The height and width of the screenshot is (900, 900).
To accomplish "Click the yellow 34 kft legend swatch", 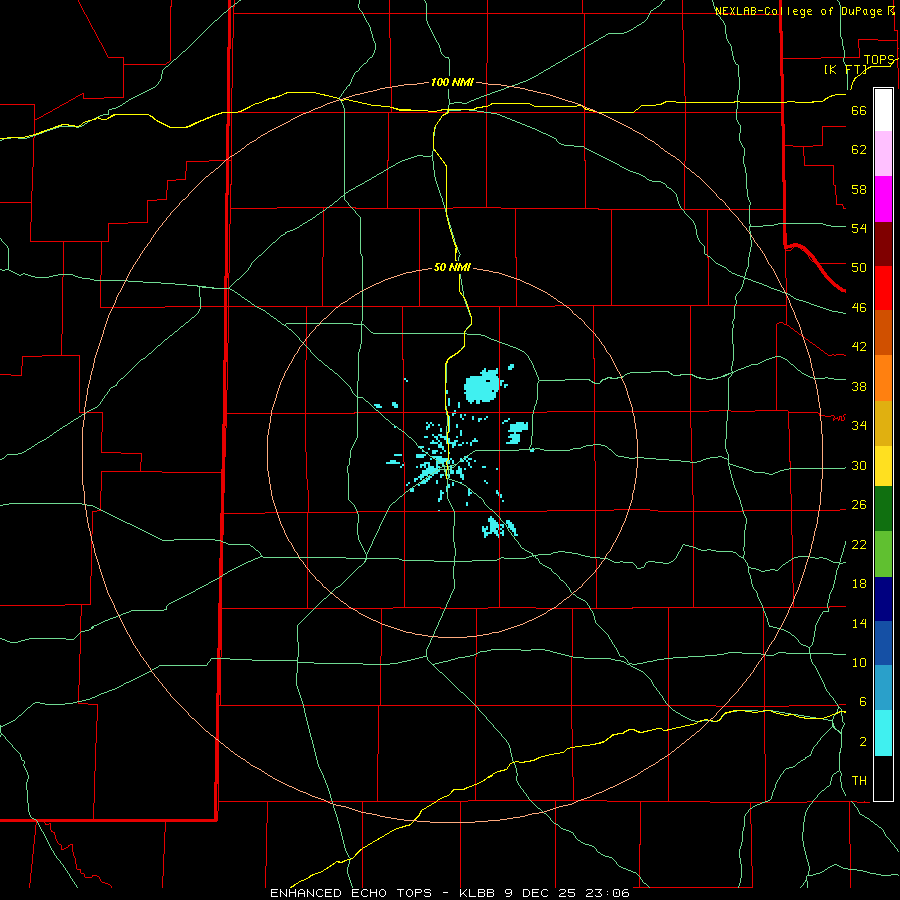I will tap(883, 466).
